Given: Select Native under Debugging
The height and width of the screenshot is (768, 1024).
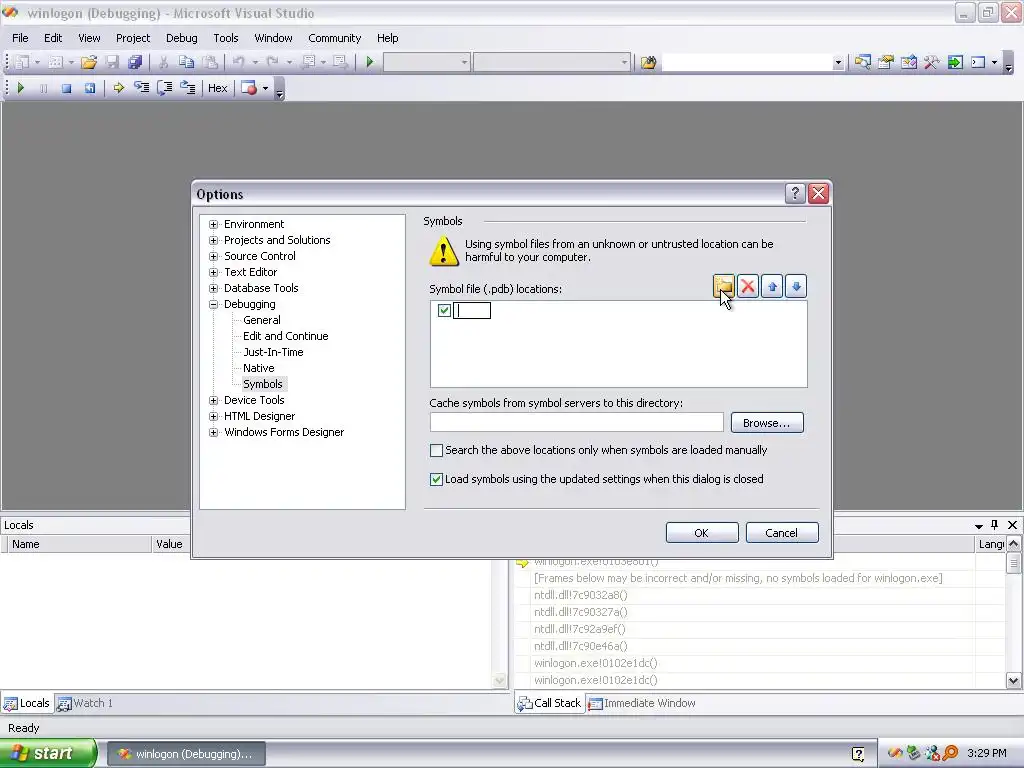Looking at the screenshot, I should click(x=259, y=368).
